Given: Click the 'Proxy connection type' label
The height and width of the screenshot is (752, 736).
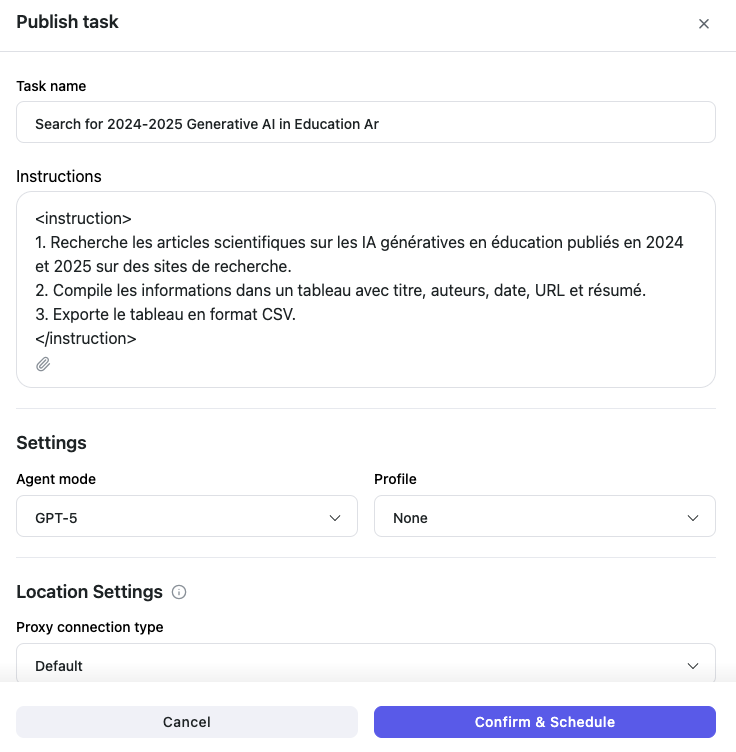Looking at the screenshot, I should click(90, 627).
